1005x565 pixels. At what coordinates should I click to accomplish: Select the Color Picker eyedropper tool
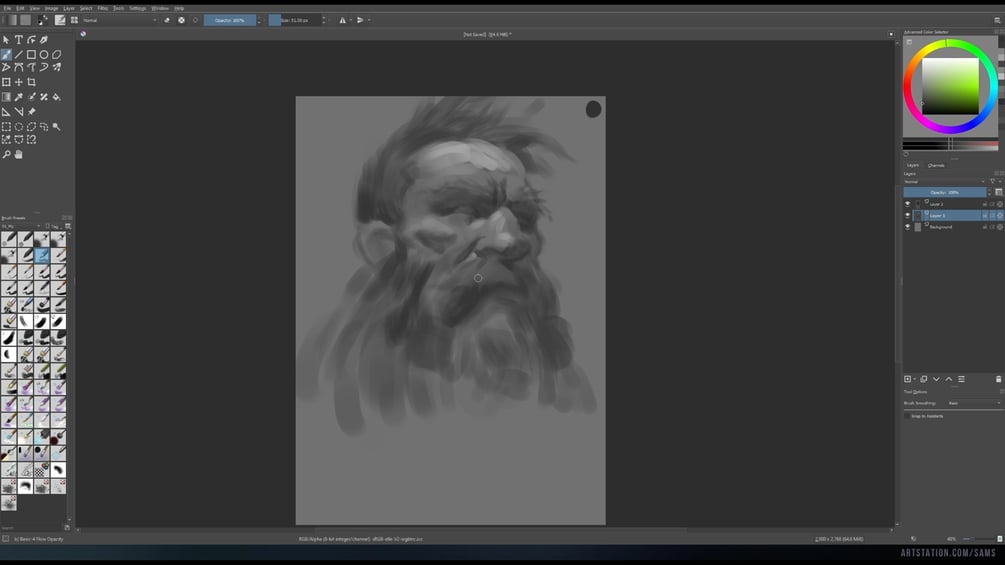pyautogui.click(x=19, y=97)
